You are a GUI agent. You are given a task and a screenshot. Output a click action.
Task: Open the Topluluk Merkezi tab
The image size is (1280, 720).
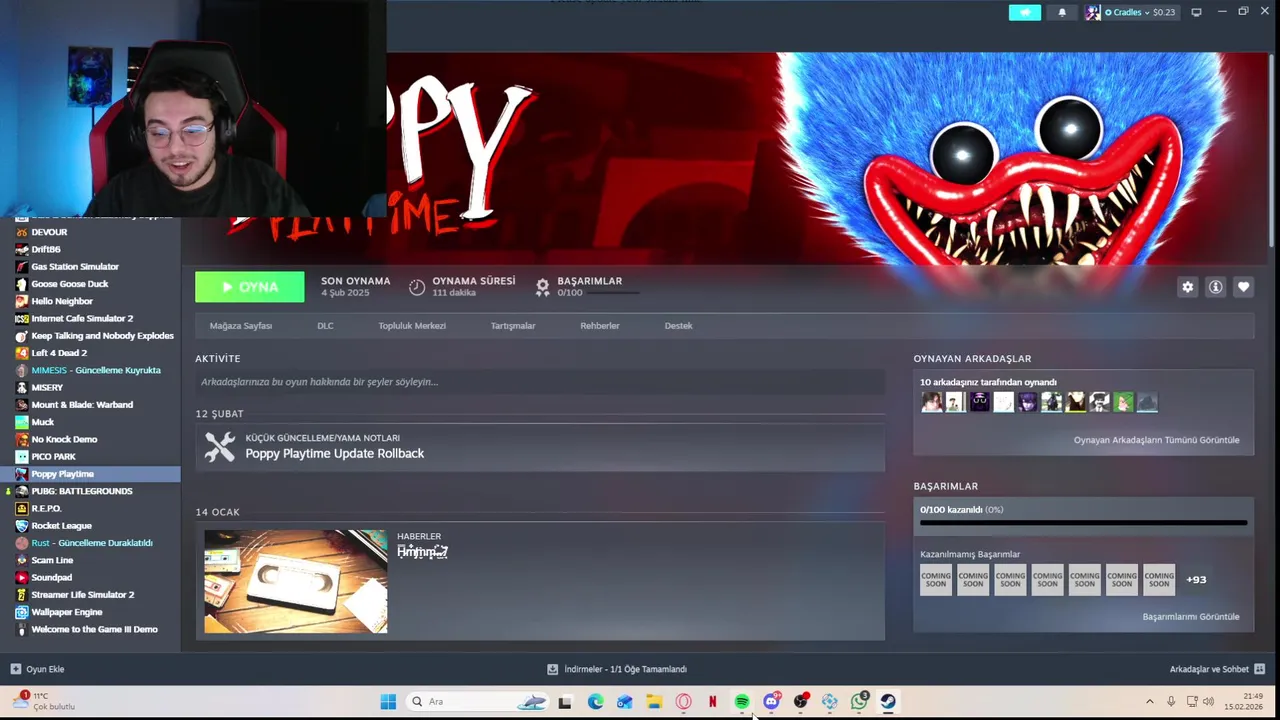click(412, 325)
